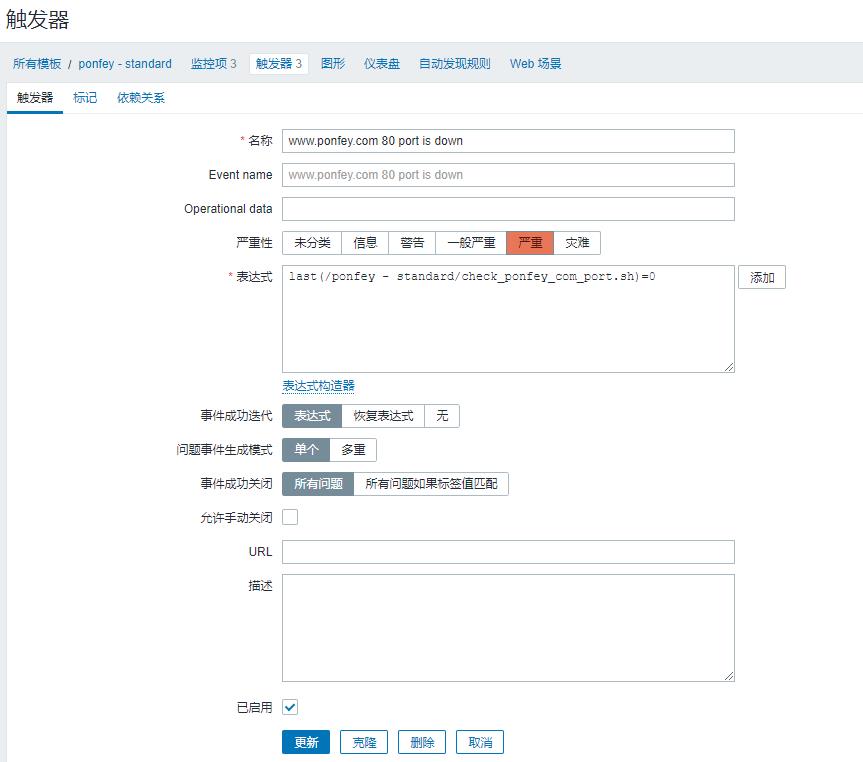Select 一般严重 severity option

tap(471, 243)
